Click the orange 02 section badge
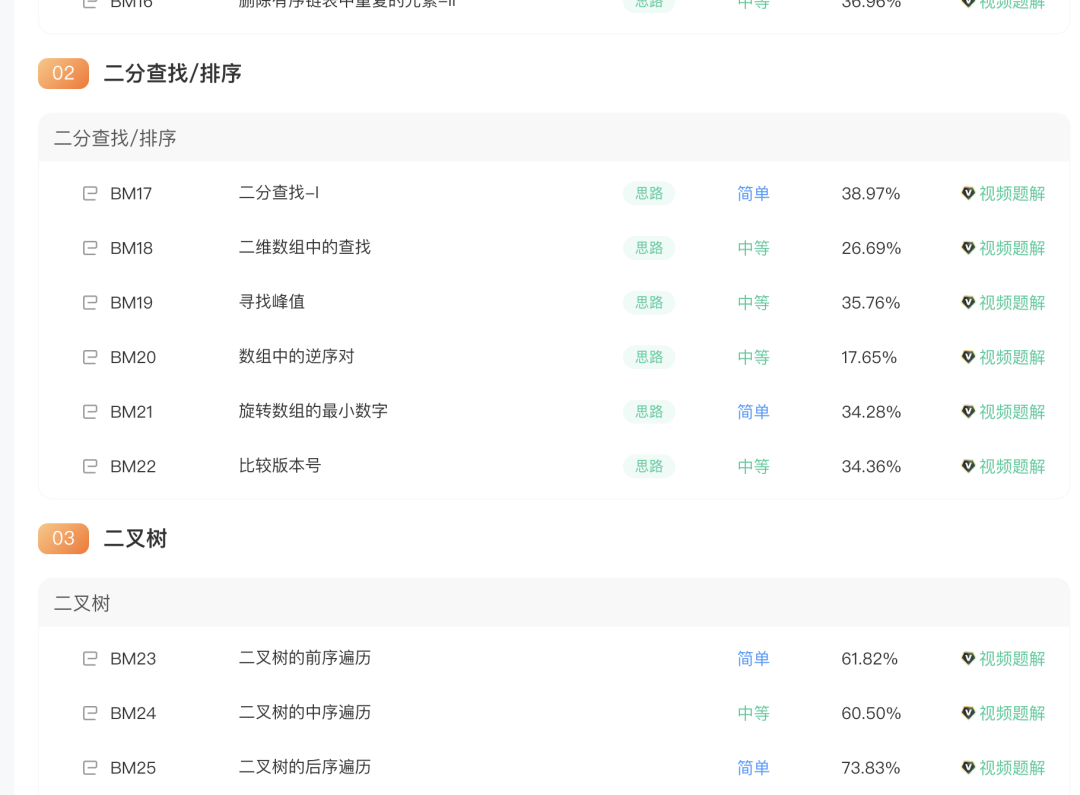The image size is (1080, 795). click(x=63, y=73)
